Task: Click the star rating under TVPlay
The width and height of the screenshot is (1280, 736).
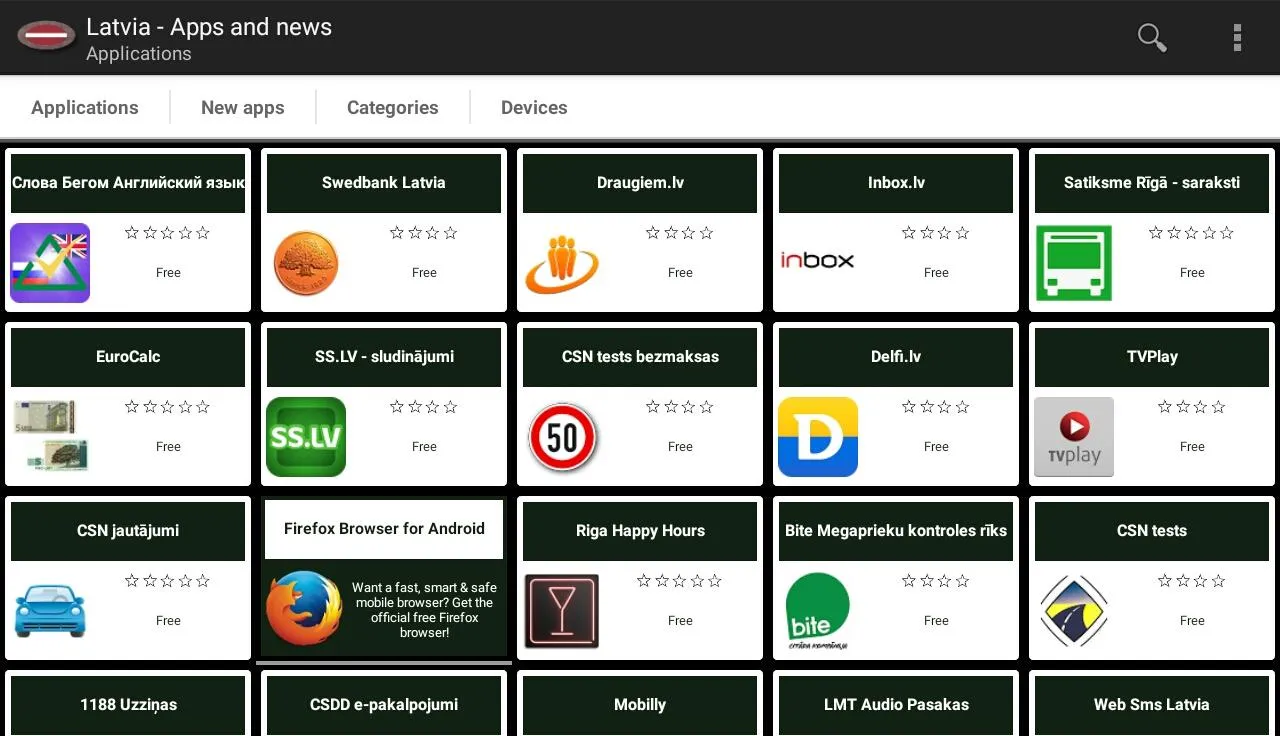Action: pyautogui.click(x=1192, y=407)
